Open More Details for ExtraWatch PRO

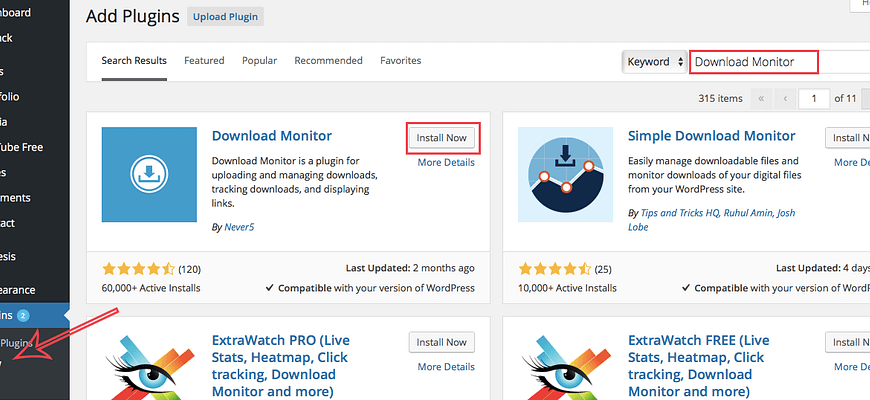tap(446, 367)
